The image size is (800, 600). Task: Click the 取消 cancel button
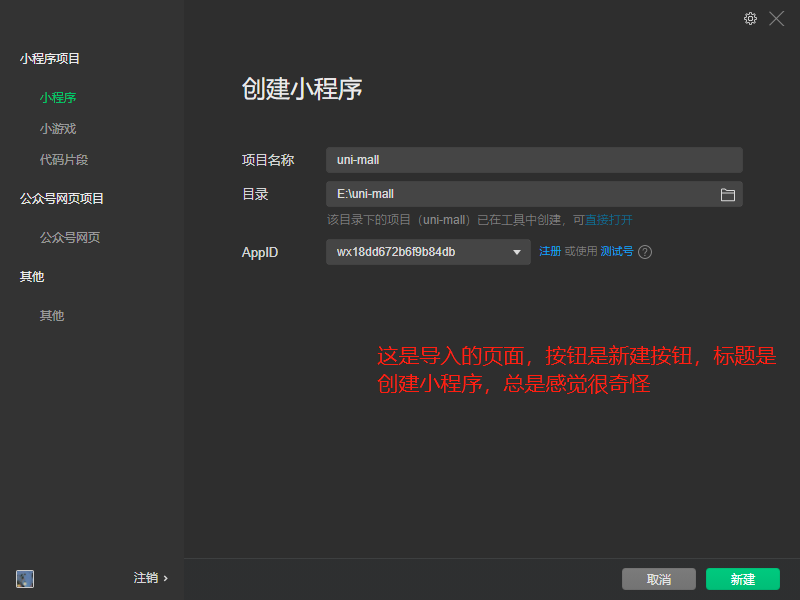[659, 579]
